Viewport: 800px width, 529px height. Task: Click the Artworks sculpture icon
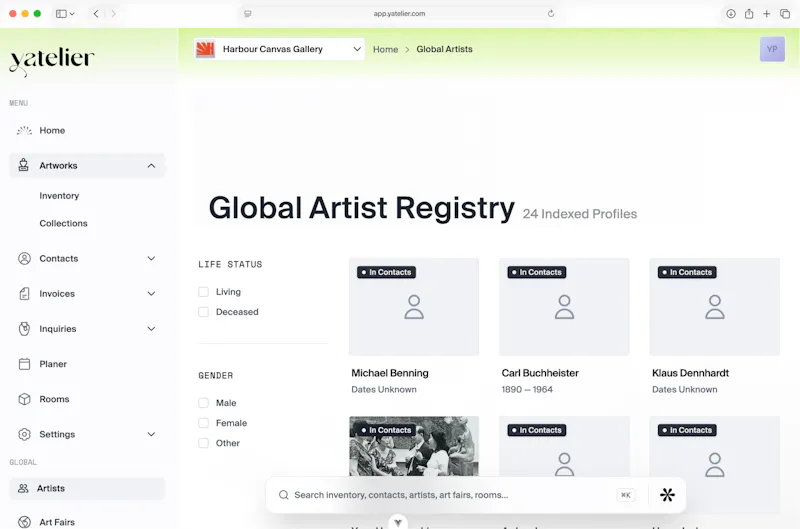tap(23, 165)
